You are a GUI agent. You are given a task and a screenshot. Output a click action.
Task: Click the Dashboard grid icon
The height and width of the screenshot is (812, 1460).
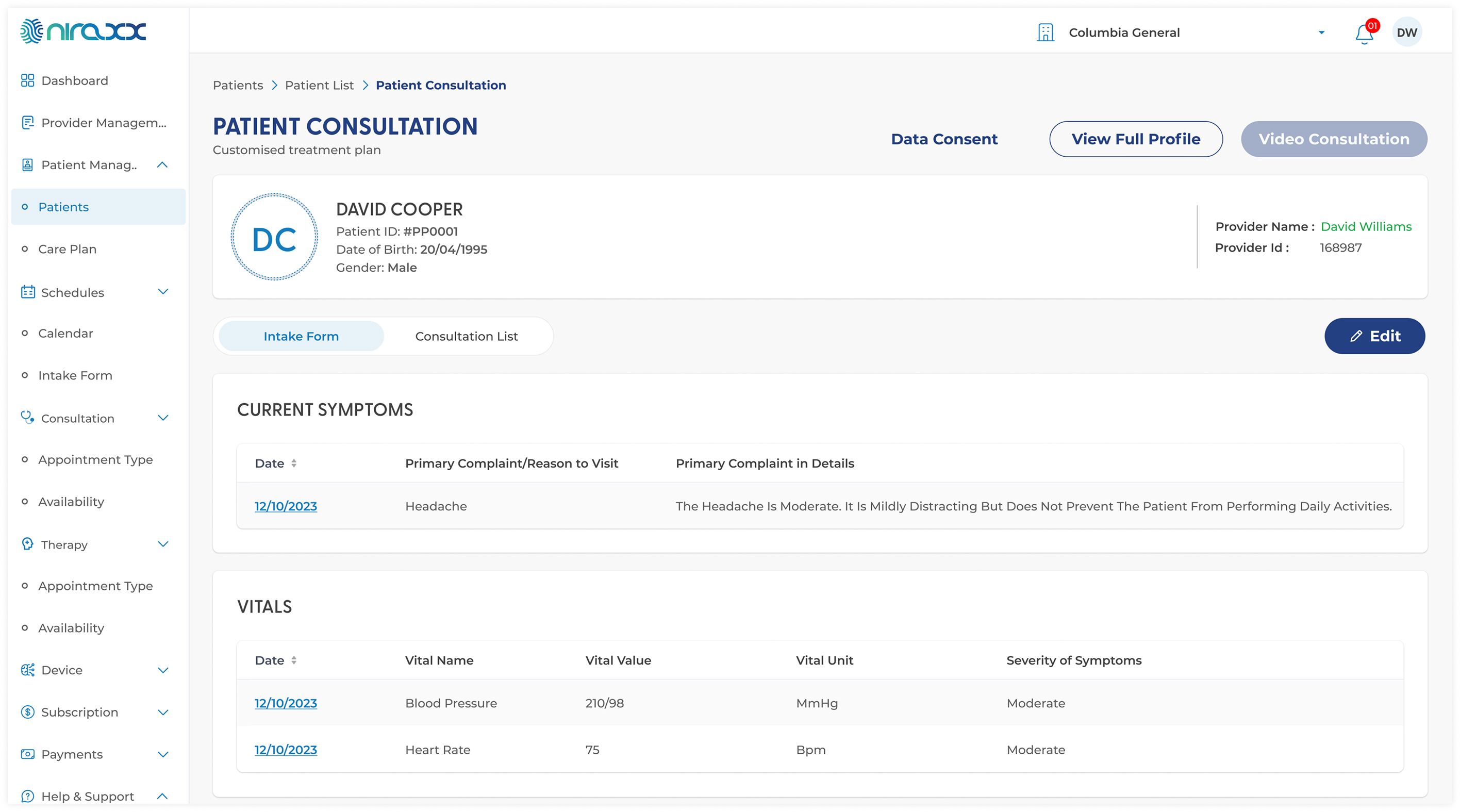(27, 80)
